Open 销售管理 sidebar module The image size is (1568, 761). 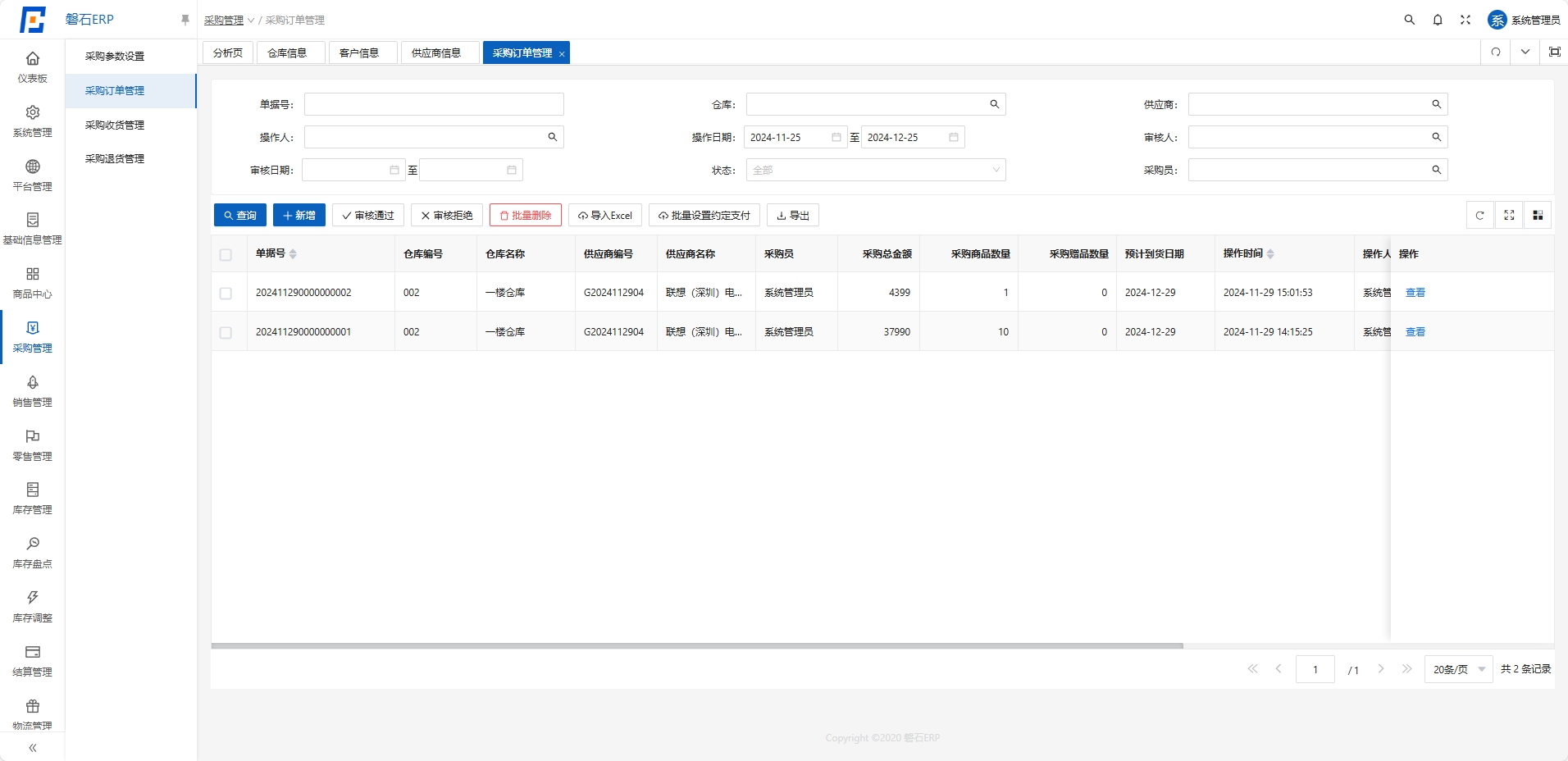coord(33,391)
